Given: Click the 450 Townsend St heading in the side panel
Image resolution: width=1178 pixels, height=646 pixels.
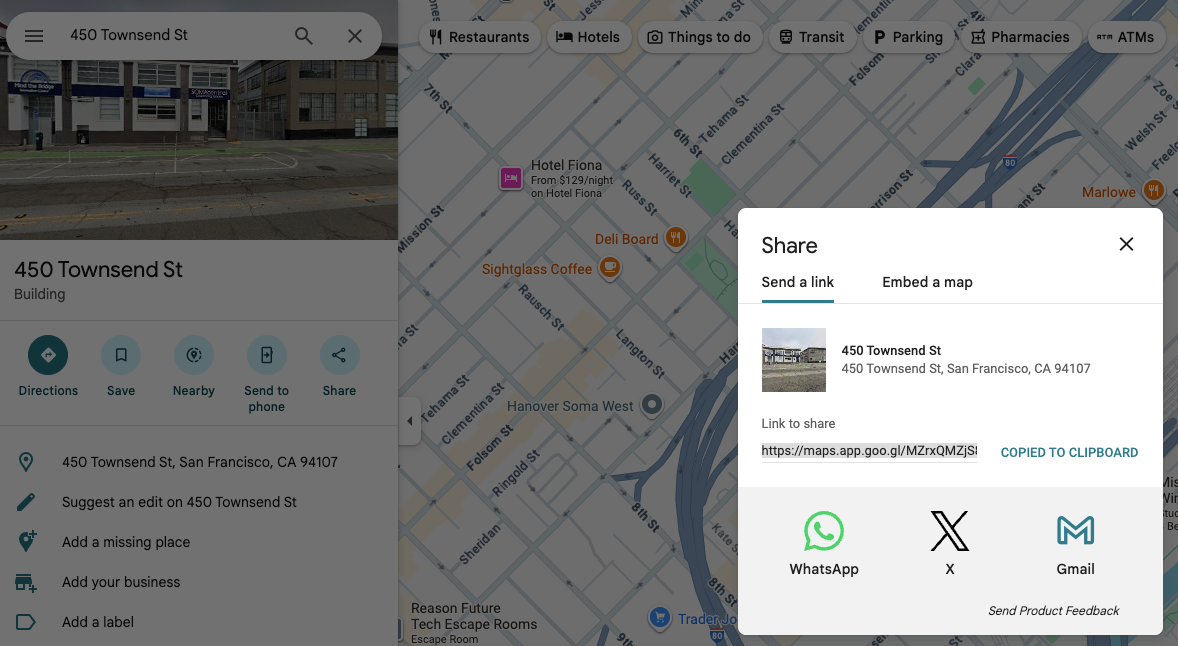Looking at the screenshot, I should click(98, 270).
